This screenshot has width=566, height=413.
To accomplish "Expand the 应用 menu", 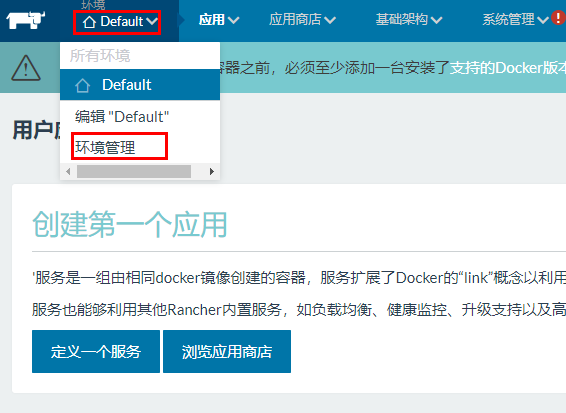I will (219, 19).
